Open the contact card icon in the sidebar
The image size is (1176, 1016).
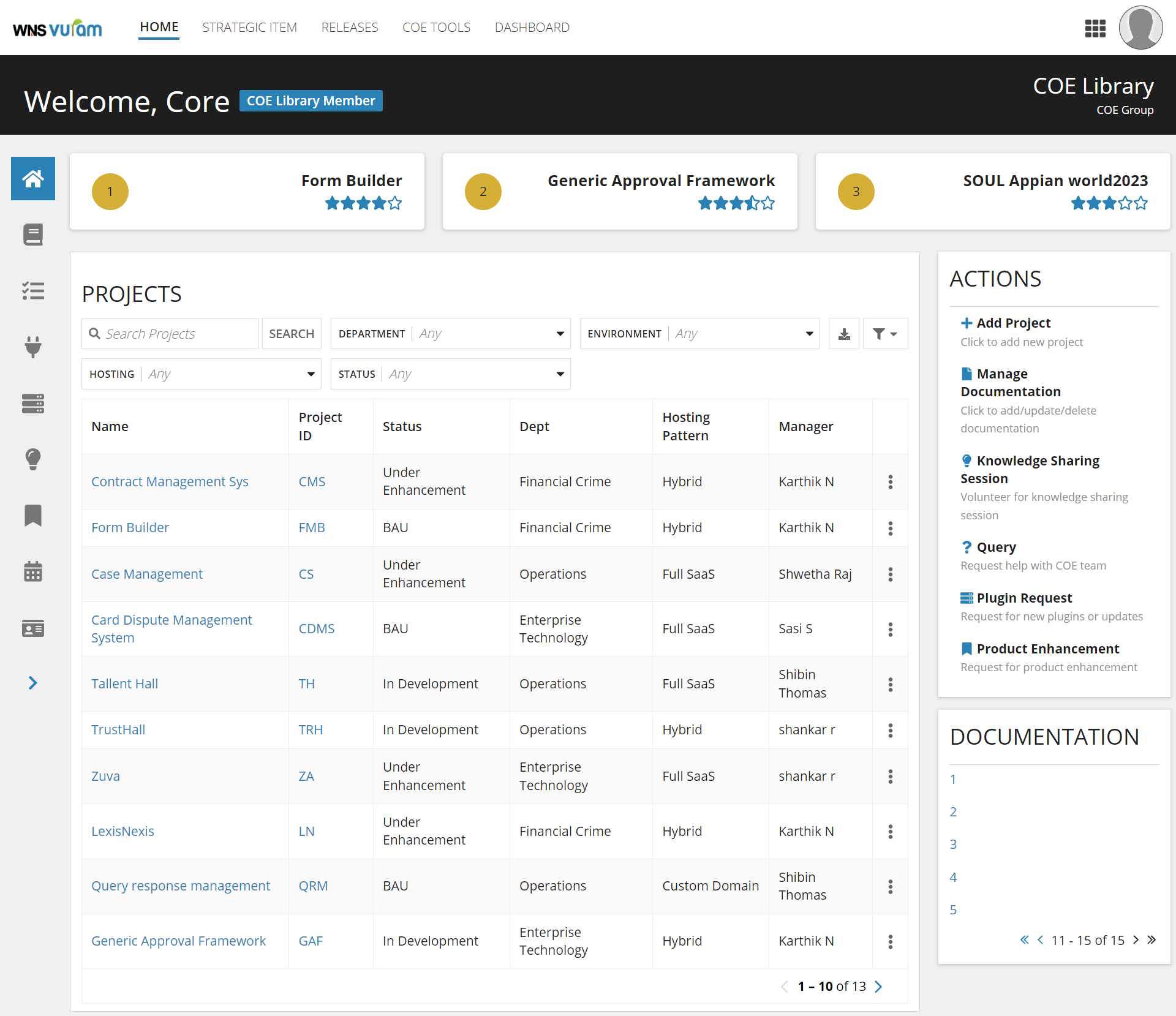click(32, 628)
